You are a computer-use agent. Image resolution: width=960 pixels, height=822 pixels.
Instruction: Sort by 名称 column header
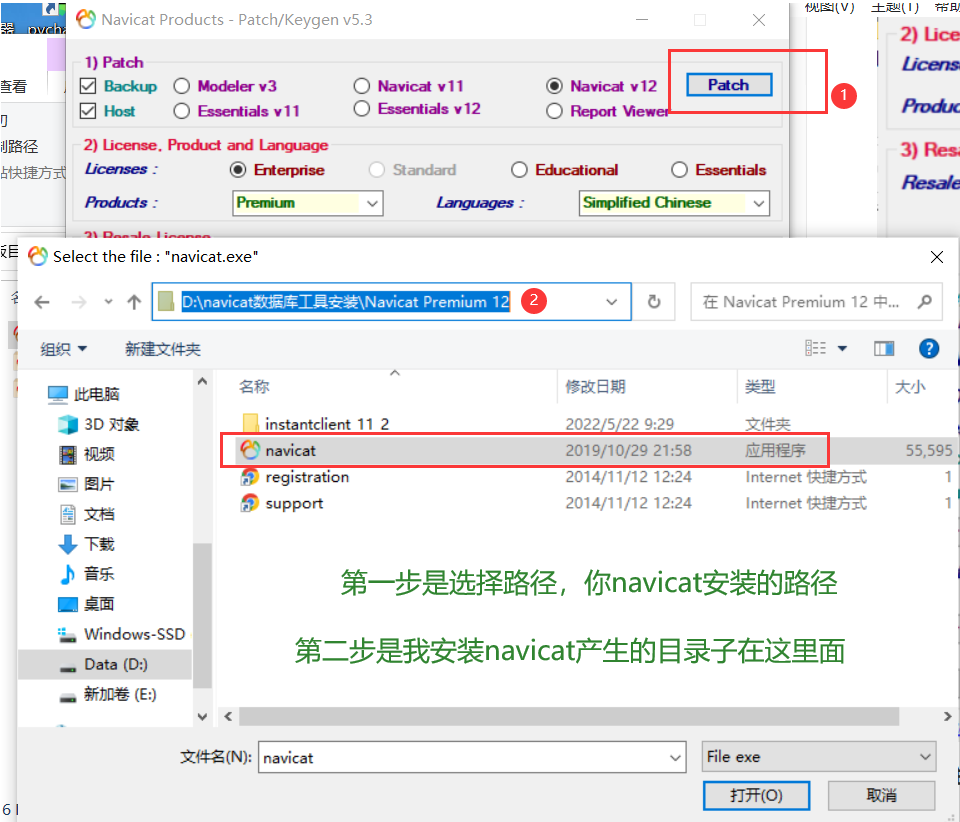point(253,387)
